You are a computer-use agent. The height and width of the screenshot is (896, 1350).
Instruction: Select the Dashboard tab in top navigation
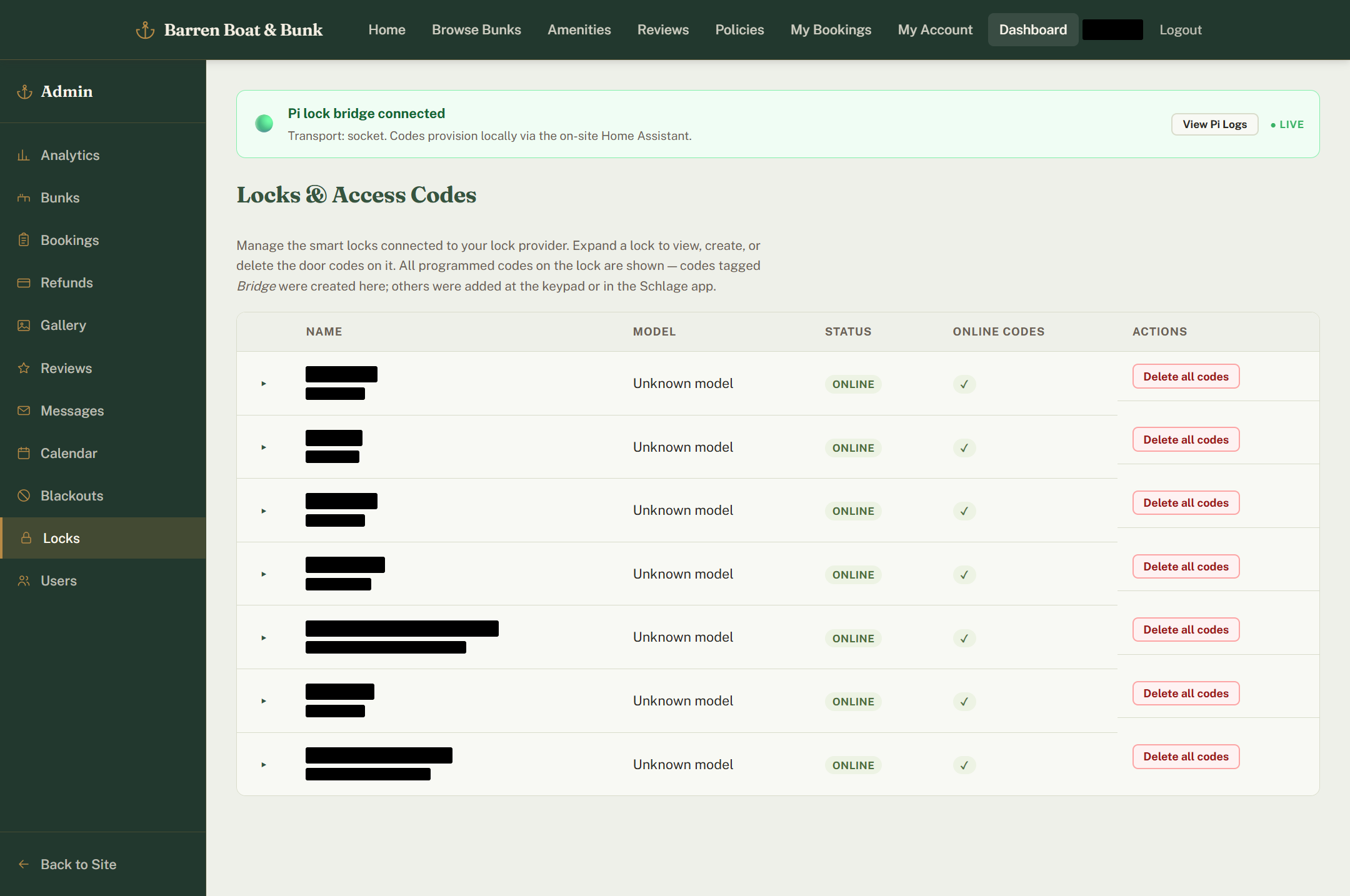1033,30
